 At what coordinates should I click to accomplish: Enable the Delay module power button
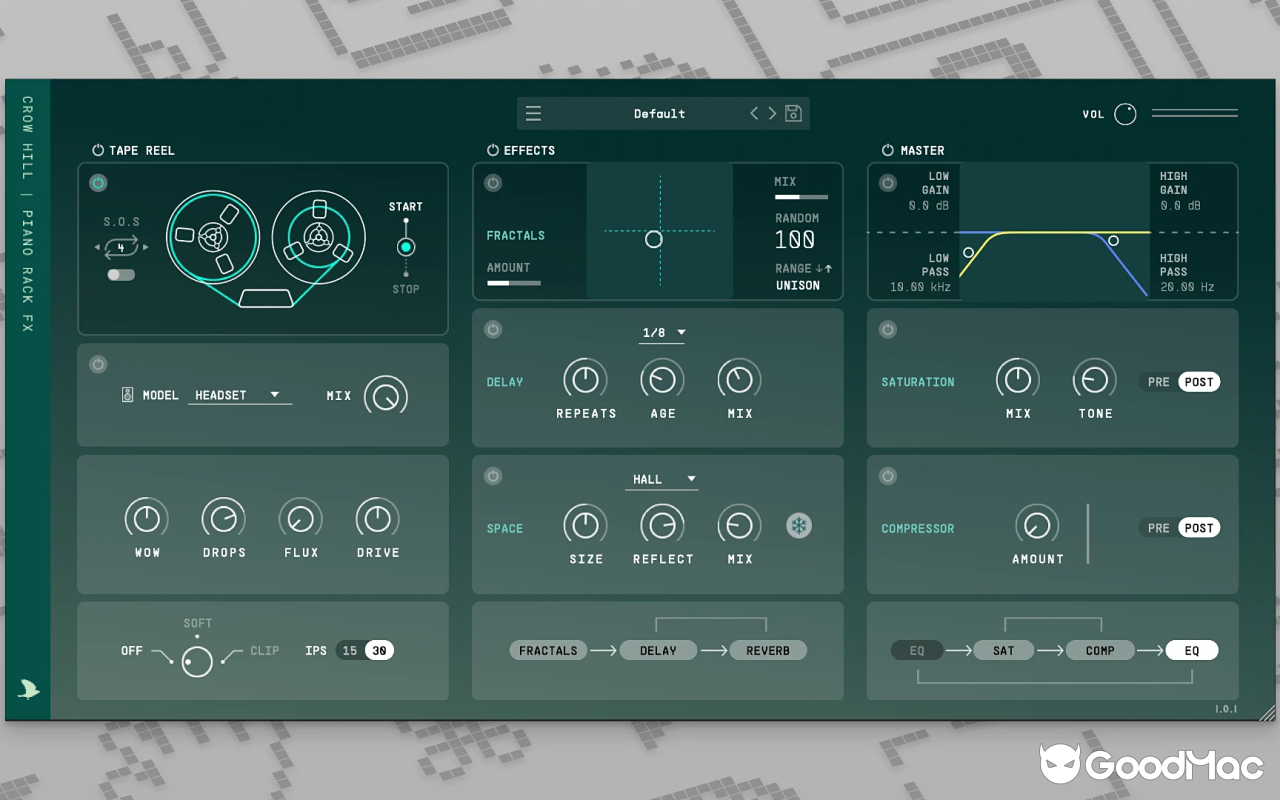pyautogui.click(x=493, y=330)
